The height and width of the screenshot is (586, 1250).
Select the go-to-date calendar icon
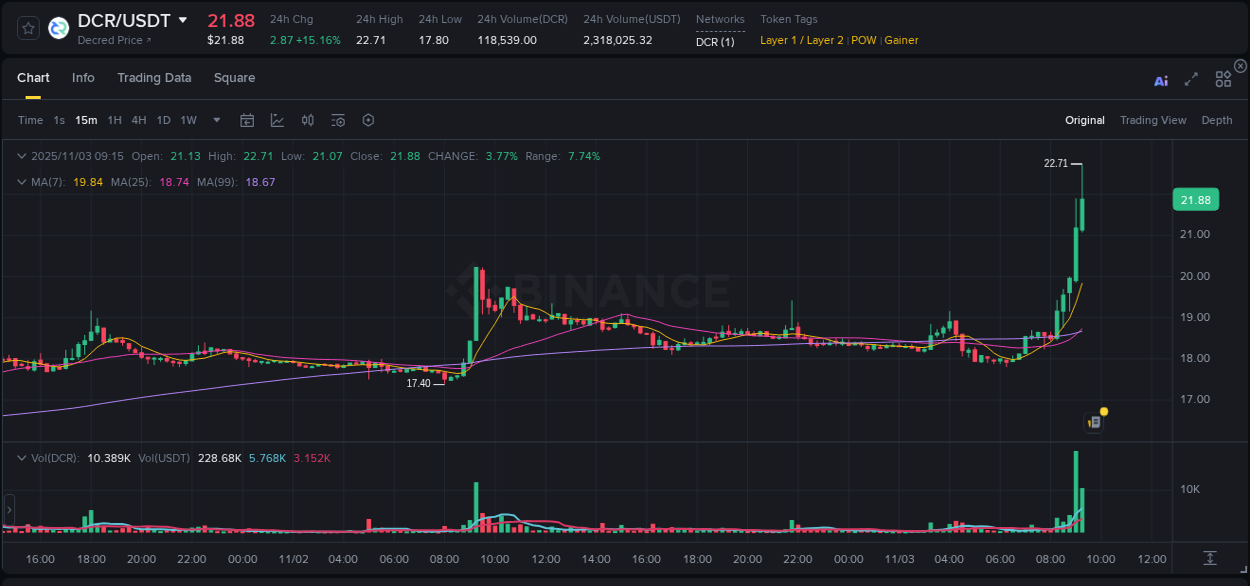pyautogui.click(x=247, y=120)
